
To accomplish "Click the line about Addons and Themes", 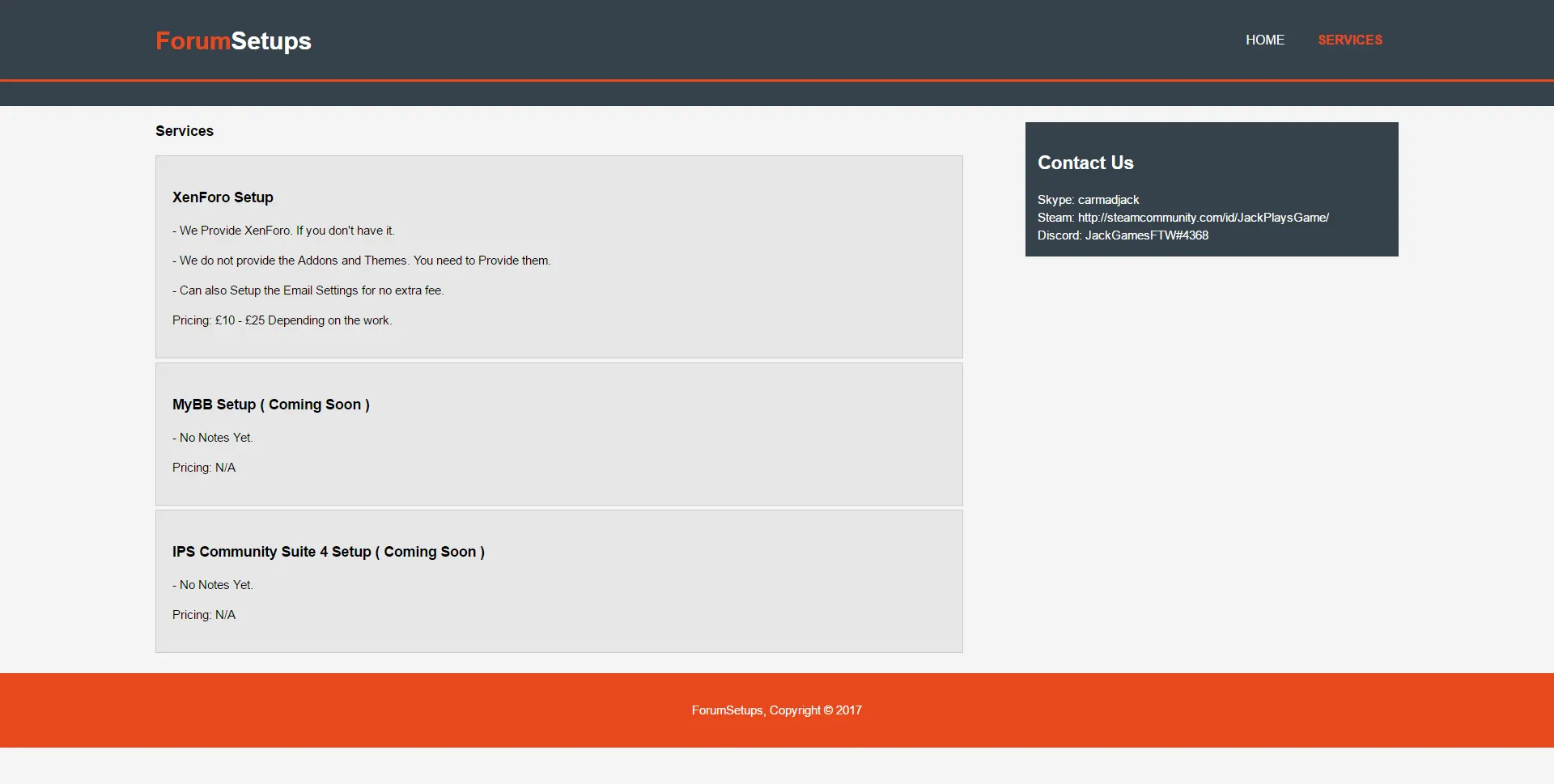I will 361,261.
